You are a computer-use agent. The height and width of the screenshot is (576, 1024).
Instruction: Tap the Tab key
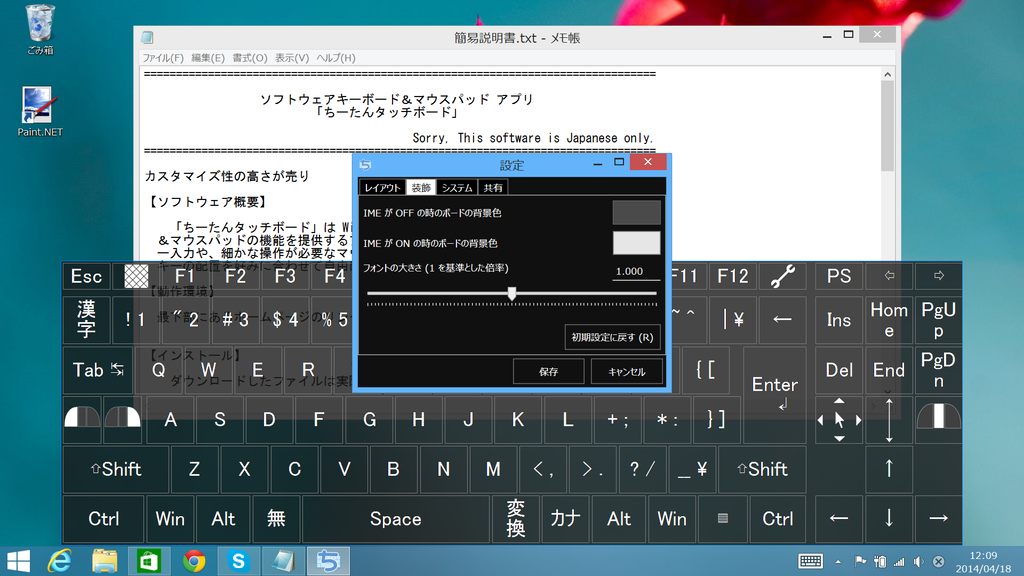(x=97, y=370)
